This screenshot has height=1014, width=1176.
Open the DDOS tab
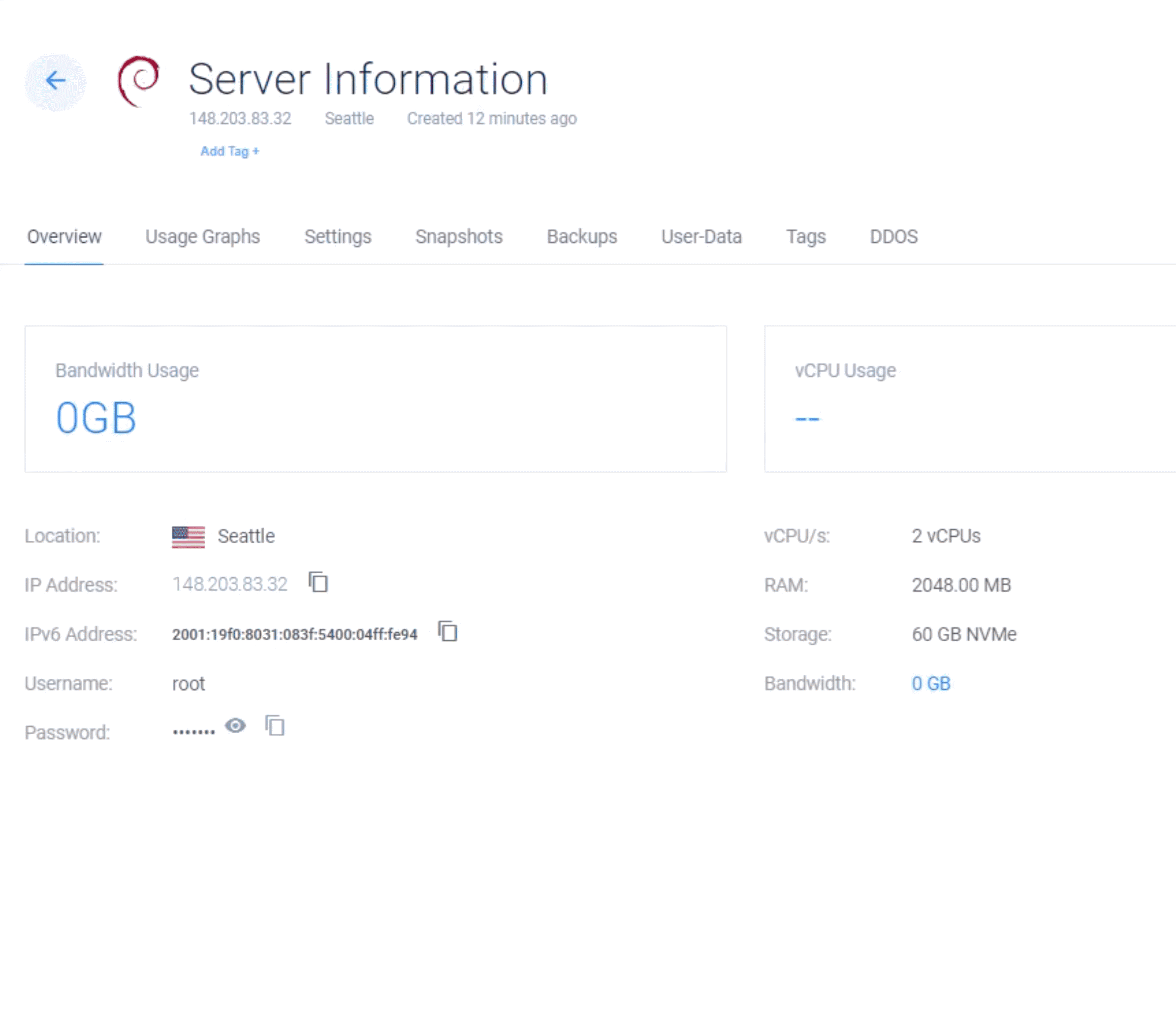tap(894, 237)
